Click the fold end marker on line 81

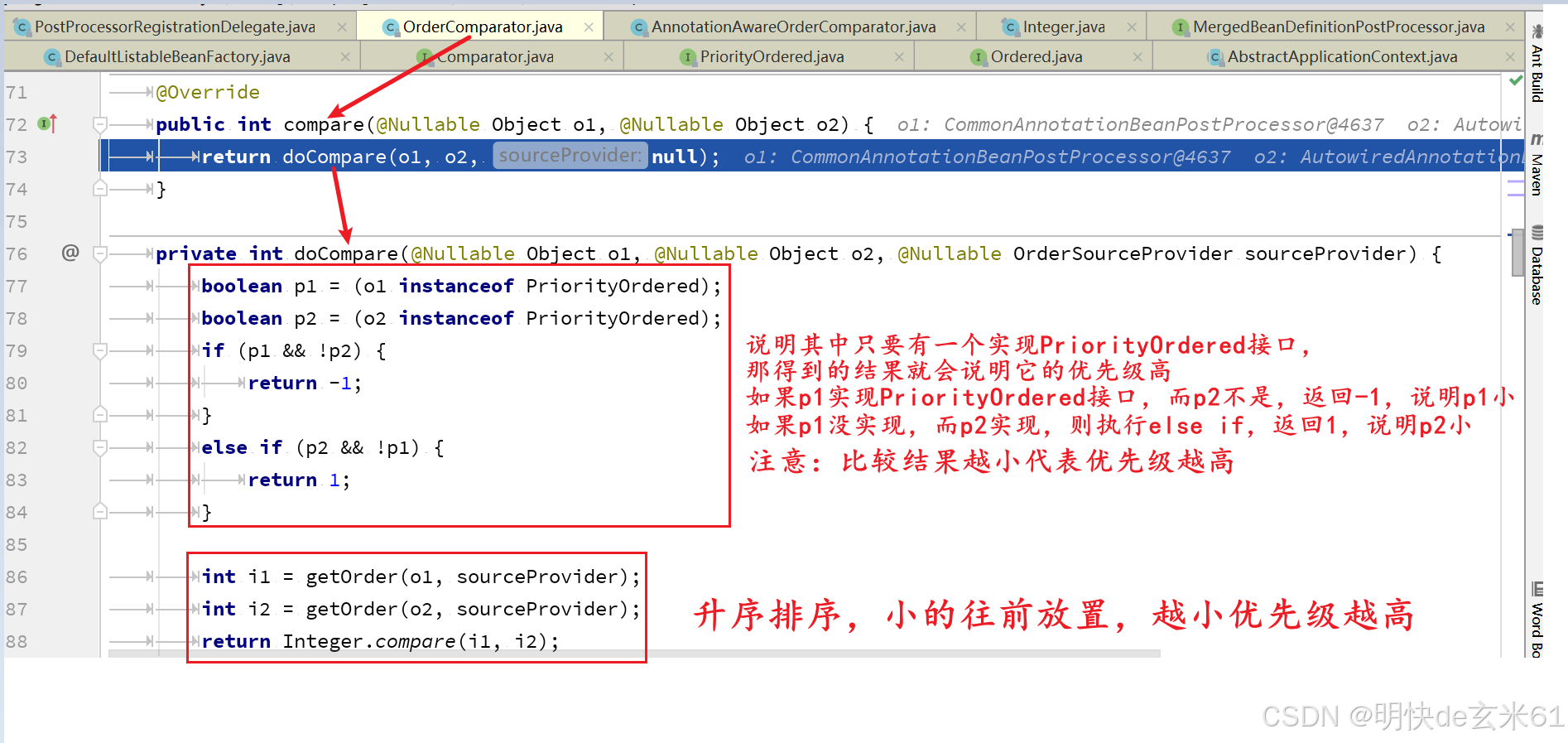pyautogui.click(x=100, y=415)
